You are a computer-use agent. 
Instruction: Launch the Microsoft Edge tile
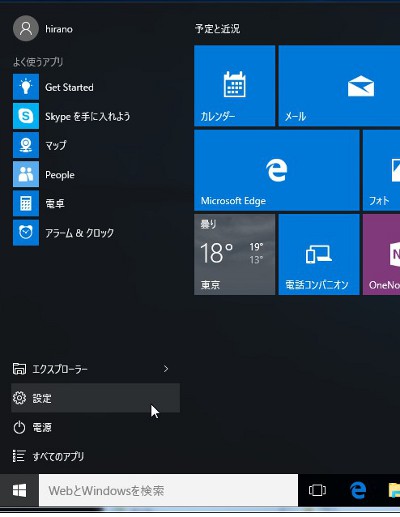tap(277, 170)
